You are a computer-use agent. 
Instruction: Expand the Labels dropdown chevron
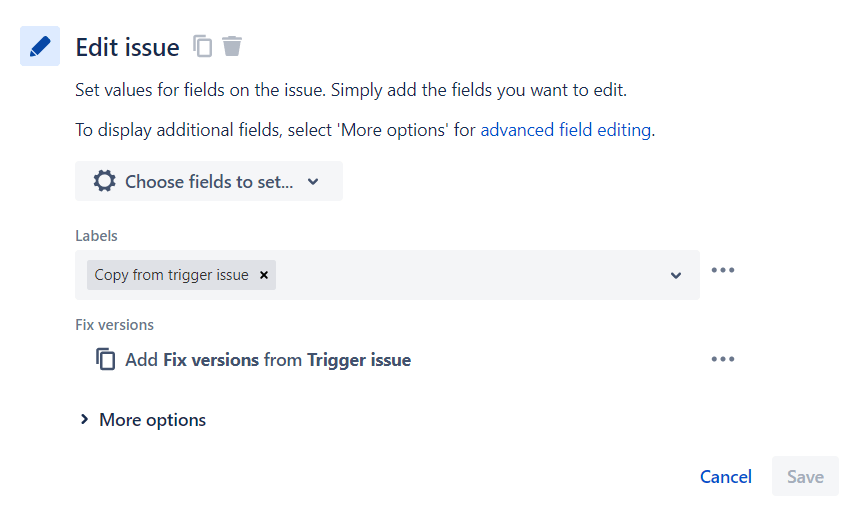coord(676,275)
